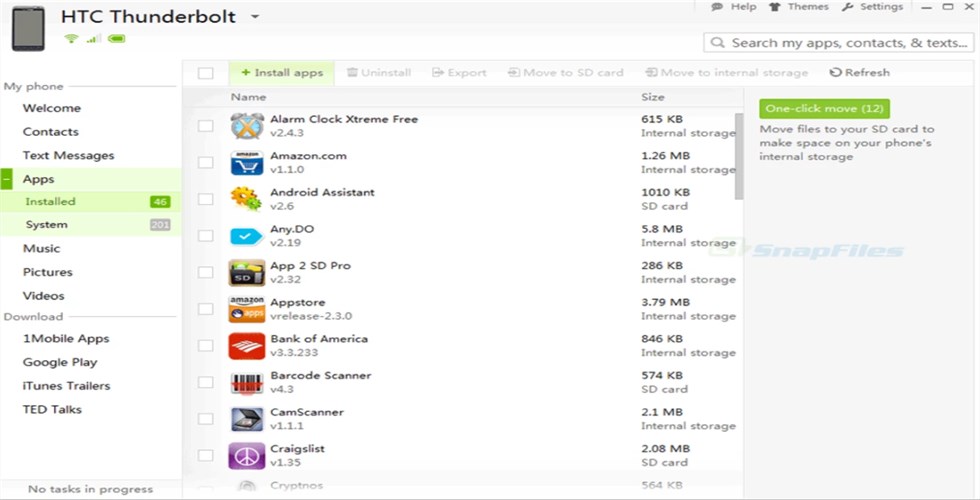Click the HTC Thunderbolt phone image

[x=29, y=28]
